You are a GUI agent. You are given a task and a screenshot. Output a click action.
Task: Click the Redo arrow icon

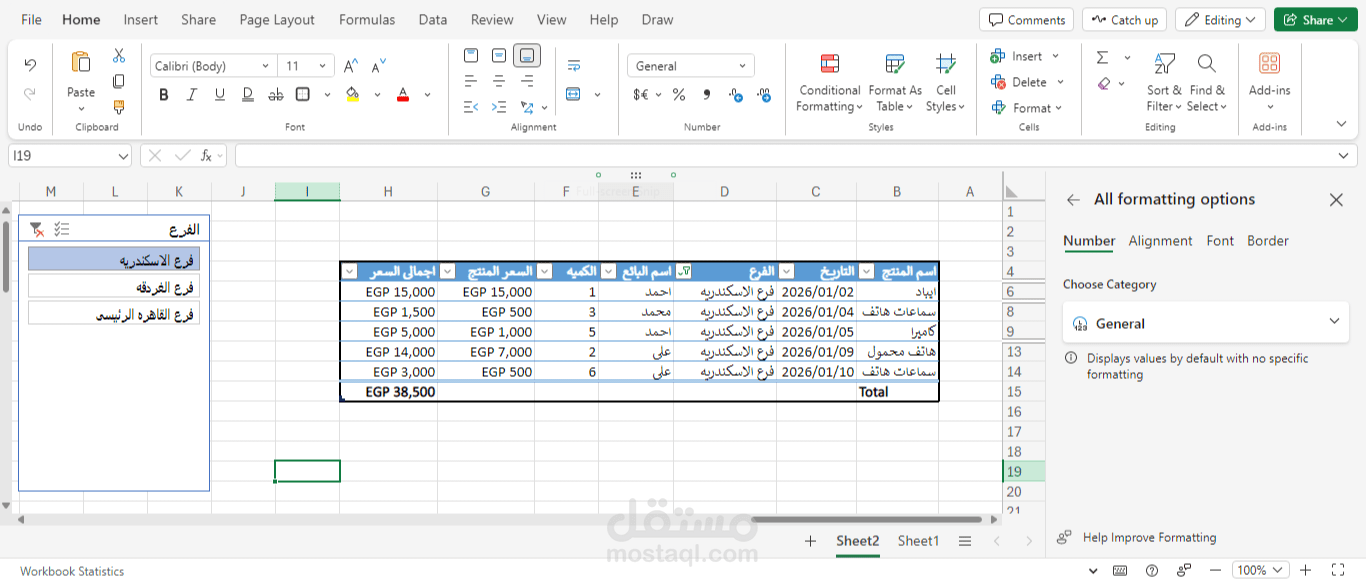click(x=30, y=94)
